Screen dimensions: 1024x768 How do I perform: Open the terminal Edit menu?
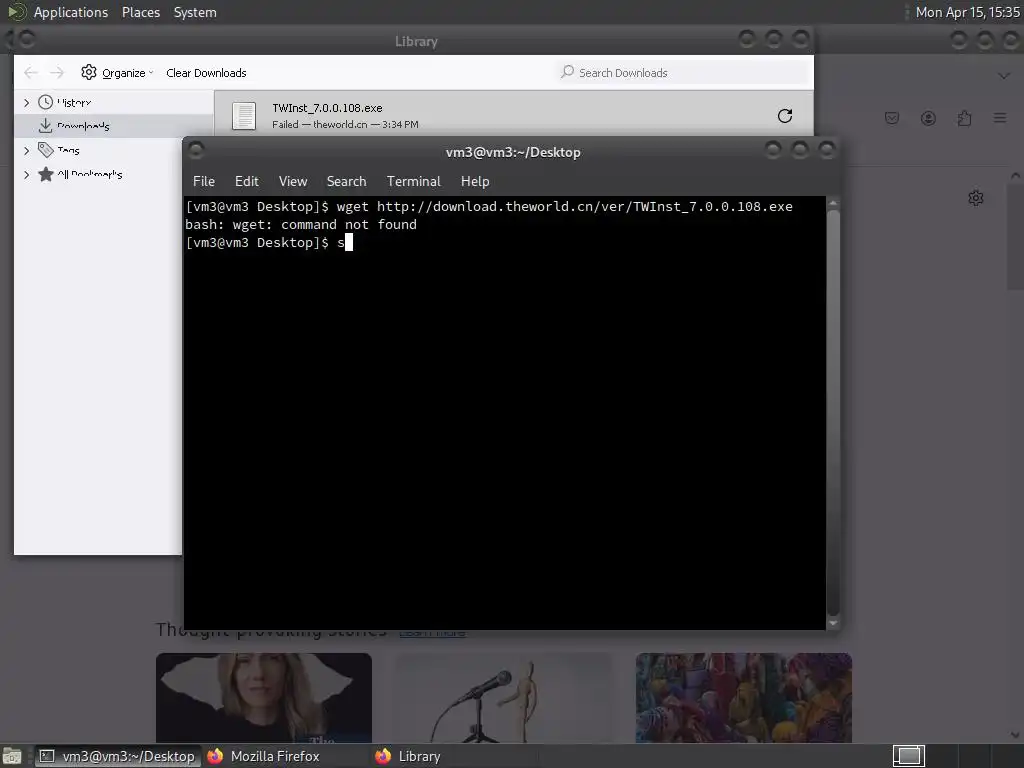(x=247, y=181)
